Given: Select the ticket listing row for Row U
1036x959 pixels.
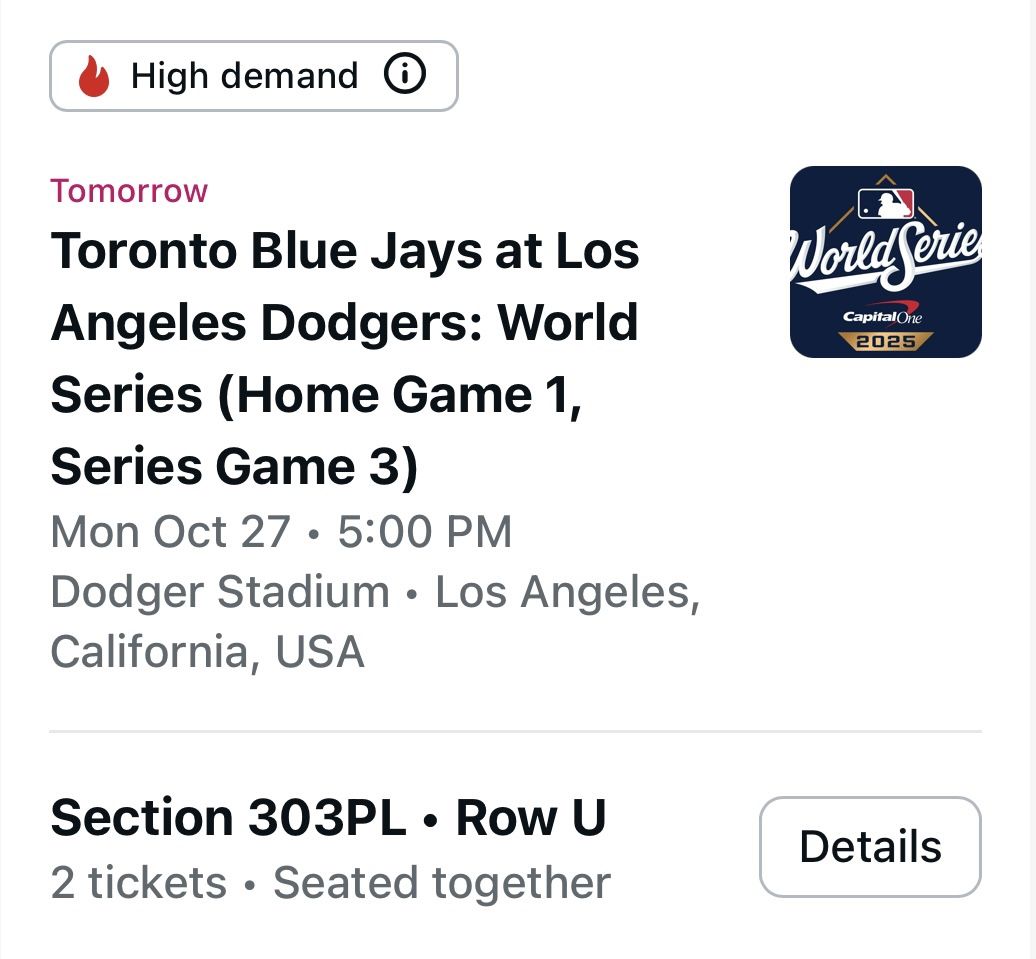Looking at the screenshot, I should point(400,846).
